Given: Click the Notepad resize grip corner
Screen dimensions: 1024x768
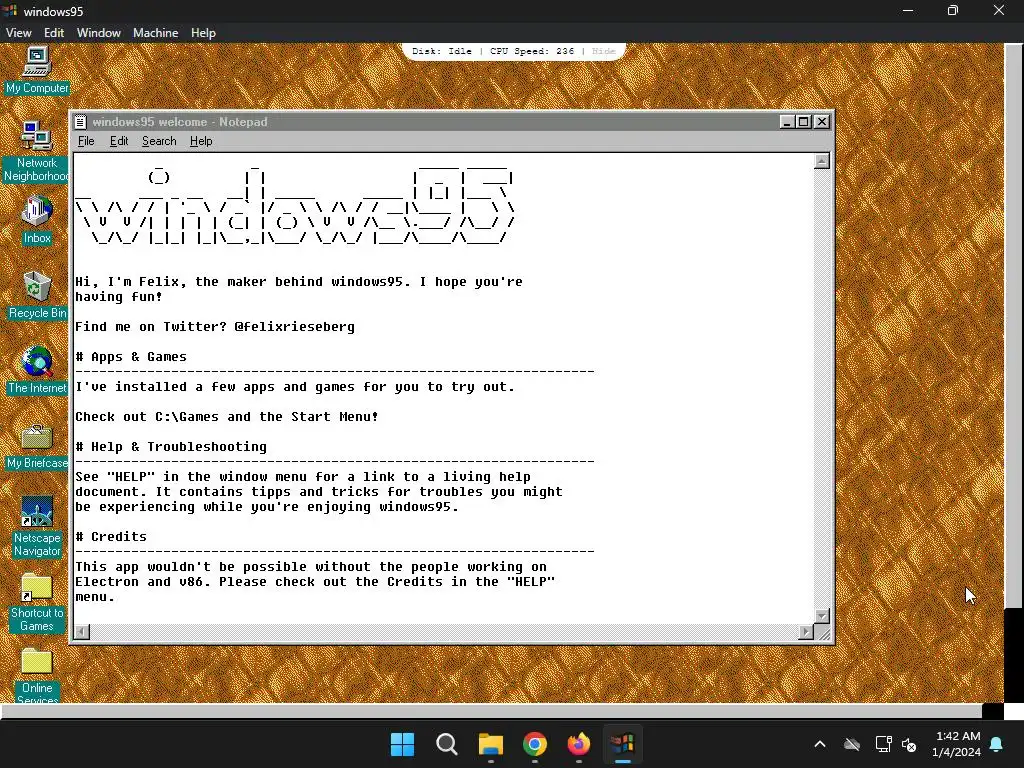Looking at the screenshot, I should pyautogui.click(x=824, y=633).
